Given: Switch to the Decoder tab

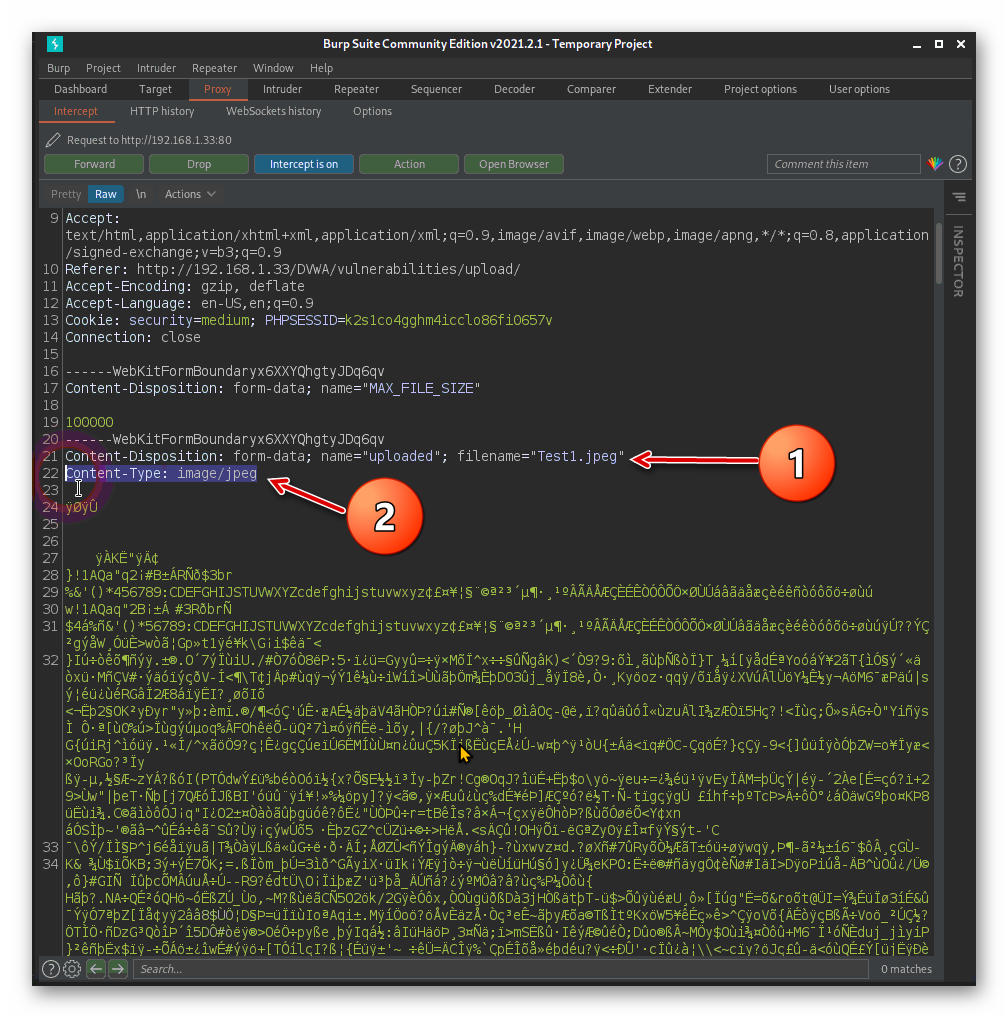Looking at the screenshot, I should tap(514, 90).
